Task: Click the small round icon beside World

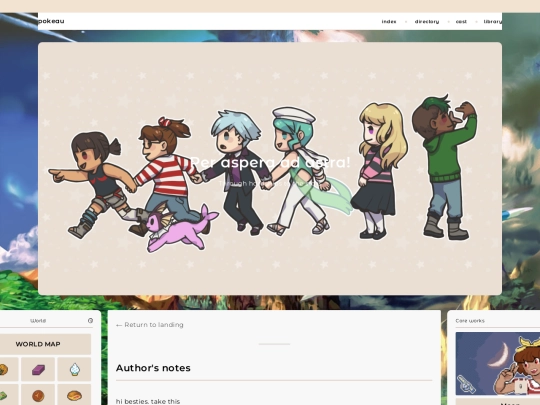Action: pyautogui.click(x=90, y=321)
